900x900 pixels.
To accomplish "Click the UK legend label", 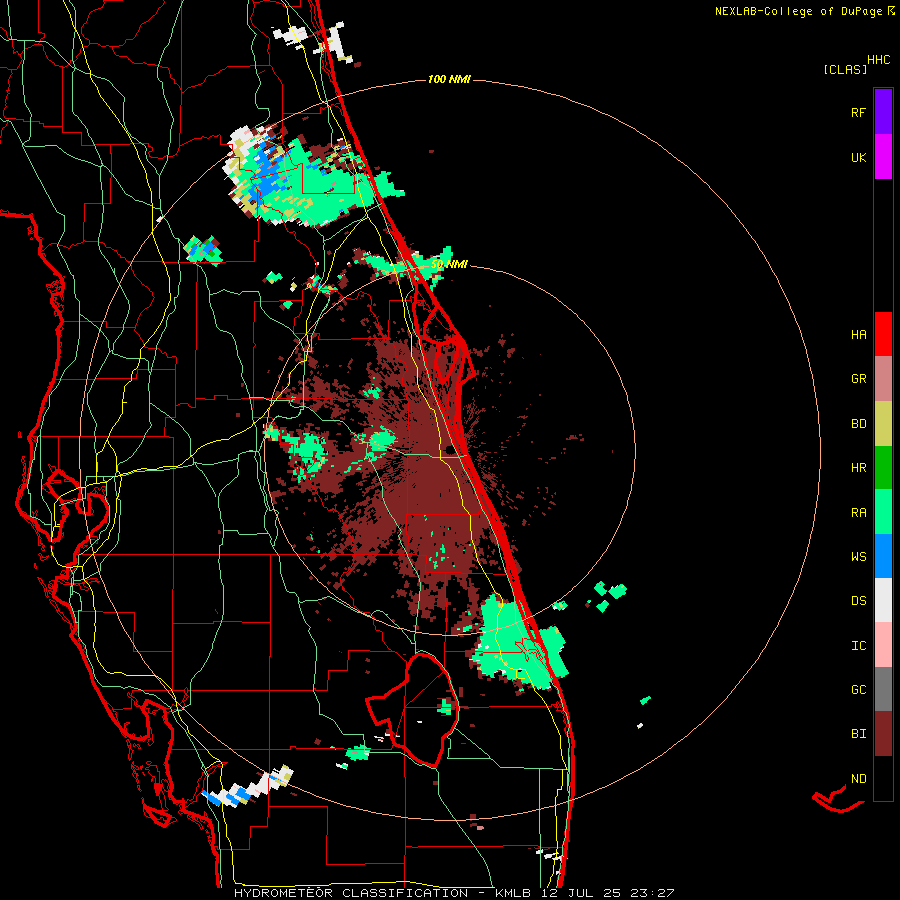I will pyautogui.click(x=858, y=157).
